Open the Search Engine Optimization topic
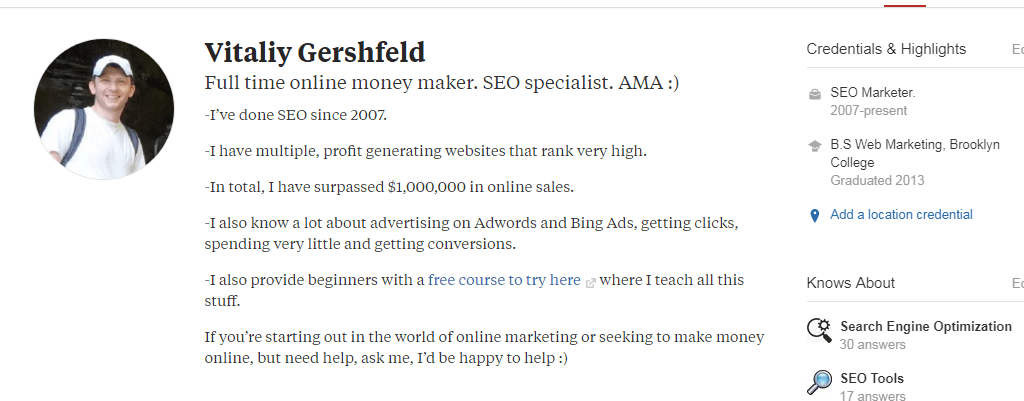This screenshot has height=401, width=1024. tap(925, 326)
